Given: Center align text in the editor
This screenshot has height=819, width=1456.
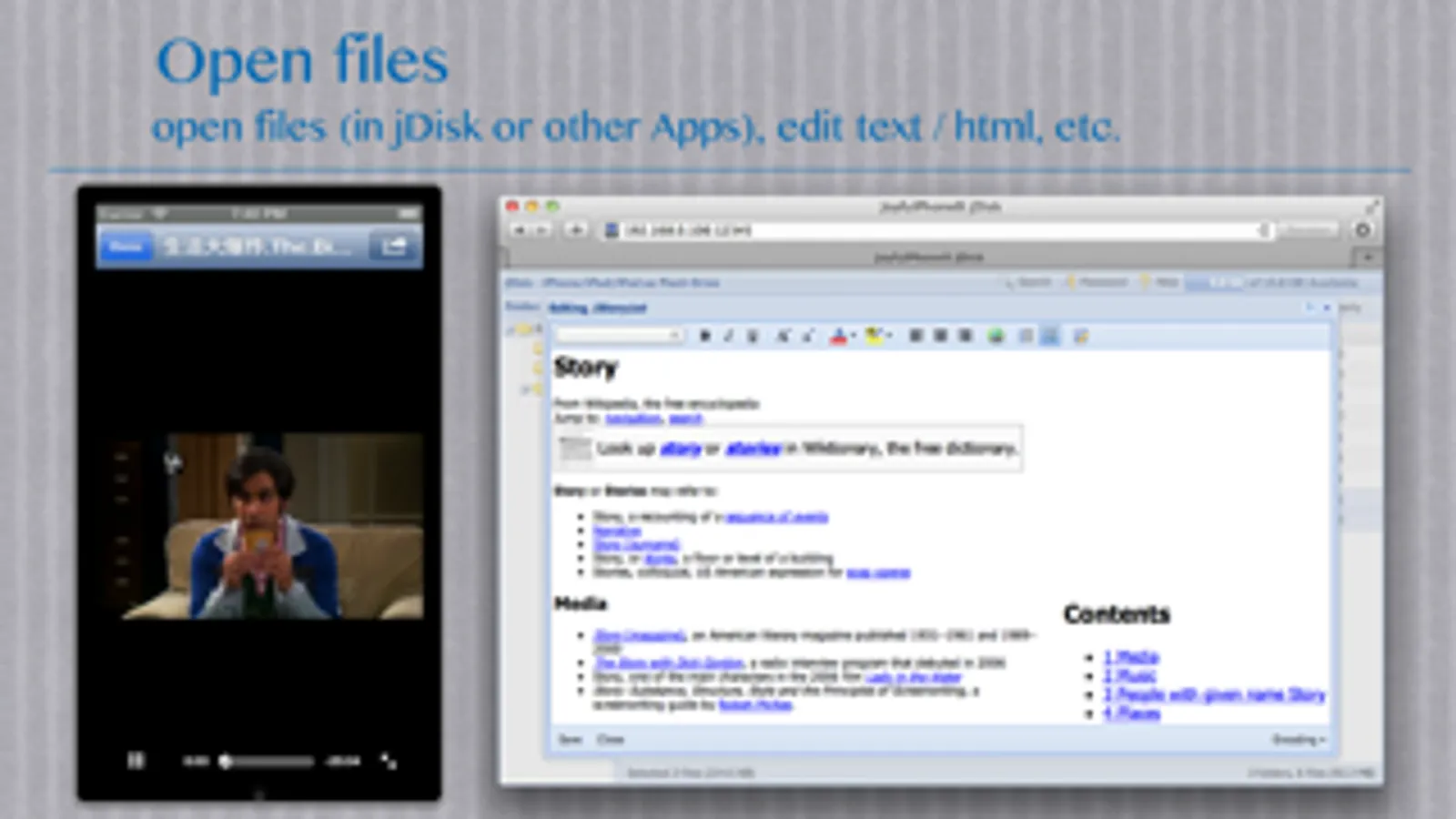Looking at the screenshot, I should click(940, 336).
